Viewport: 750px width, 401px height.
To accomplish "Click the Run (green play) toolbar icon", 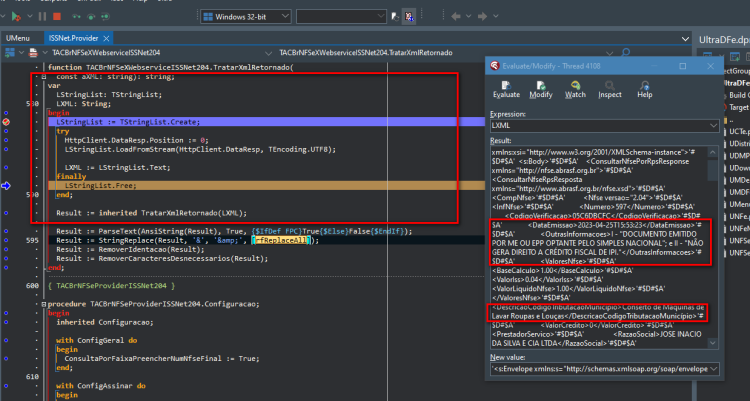I will click(x=16, y=17).
